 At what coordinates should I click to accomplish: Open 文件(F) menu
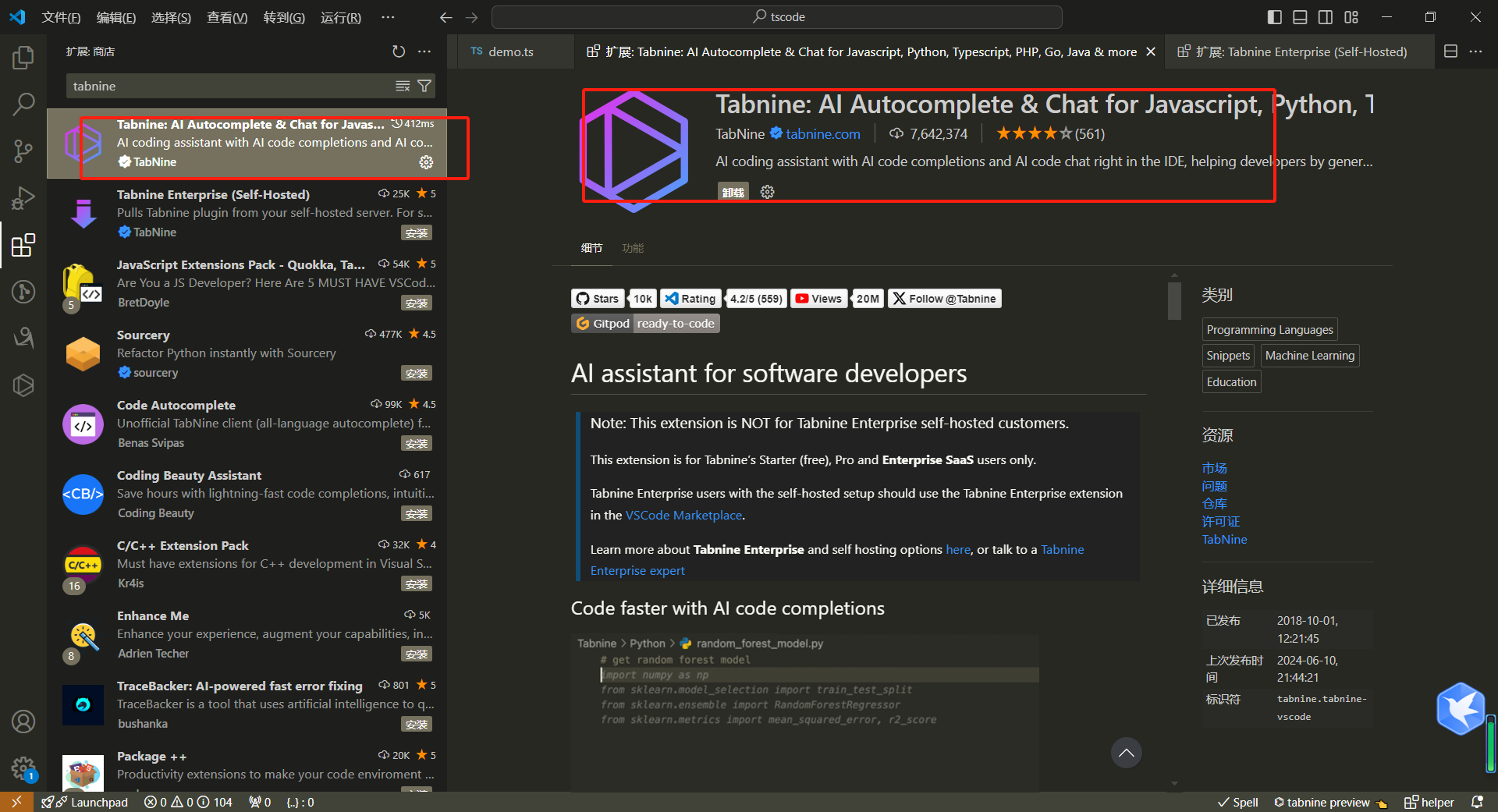61,17
